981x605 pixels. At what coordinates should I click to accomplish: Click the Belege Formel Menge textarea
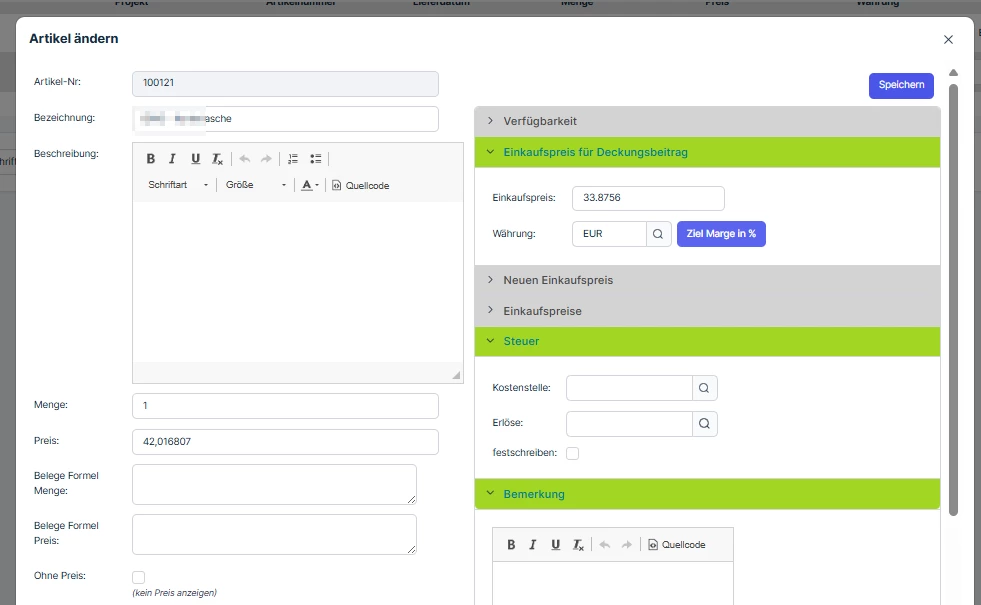pos(275,484)
